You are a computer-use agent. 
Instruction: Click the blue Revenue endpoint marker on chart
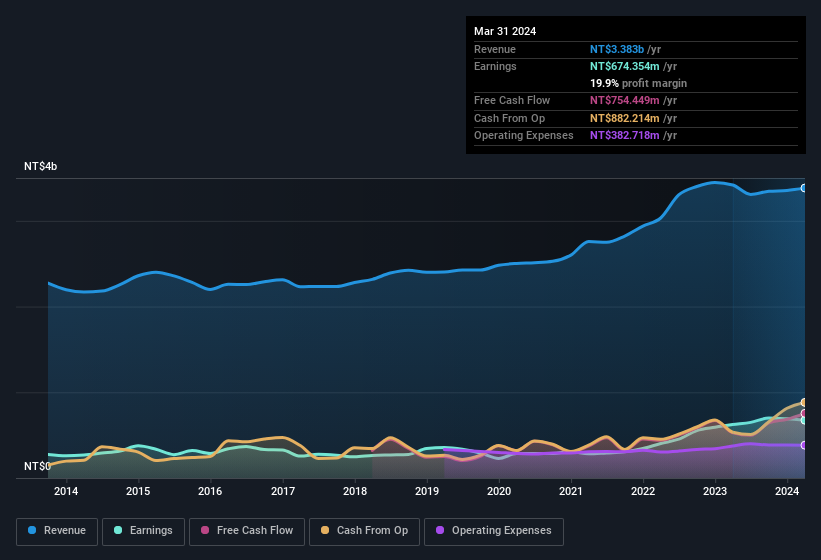[x=803, y=188]
